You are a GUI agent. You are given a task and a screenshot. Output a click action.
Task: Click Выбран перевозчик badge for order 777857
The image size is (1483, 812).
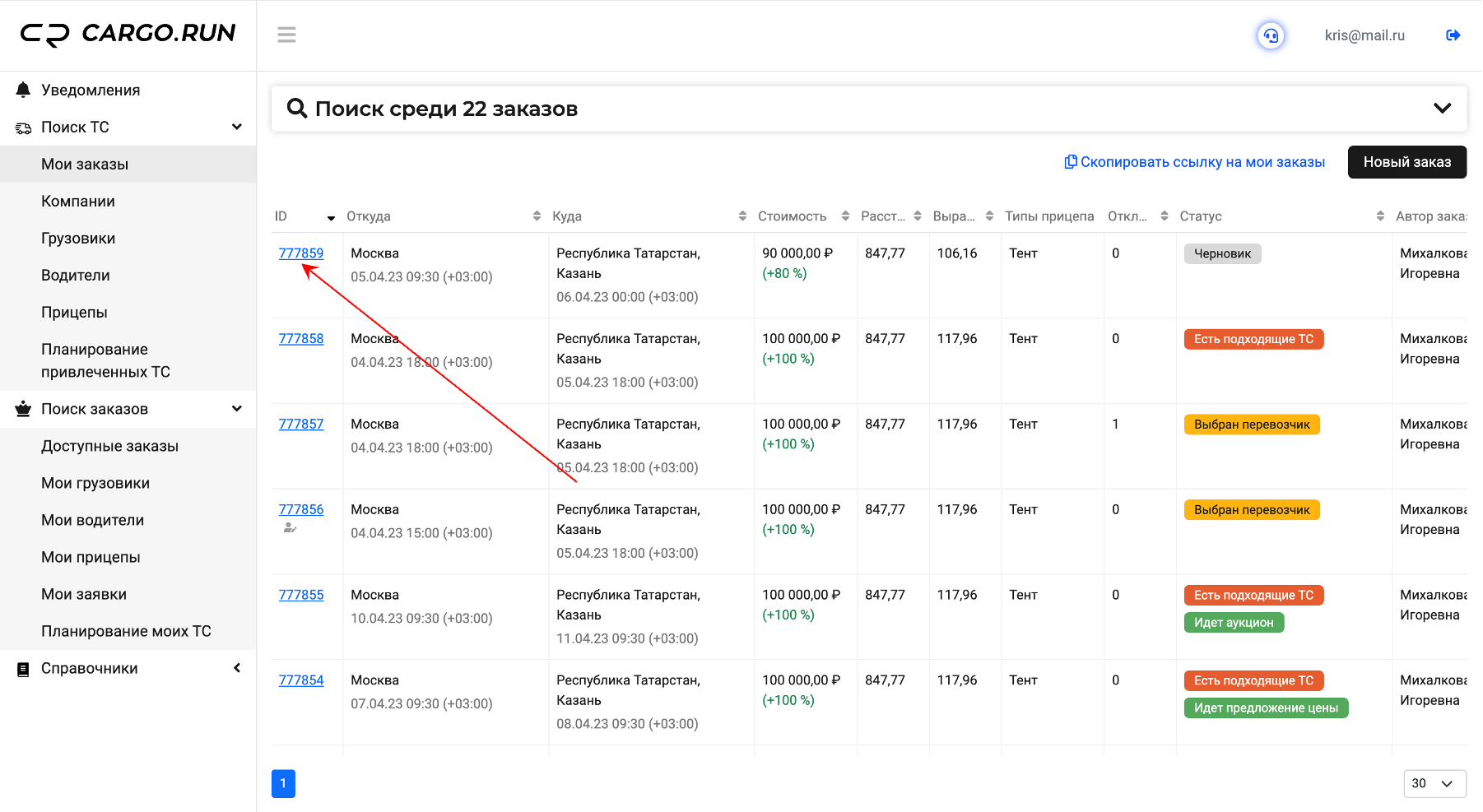coord(1252,425)
